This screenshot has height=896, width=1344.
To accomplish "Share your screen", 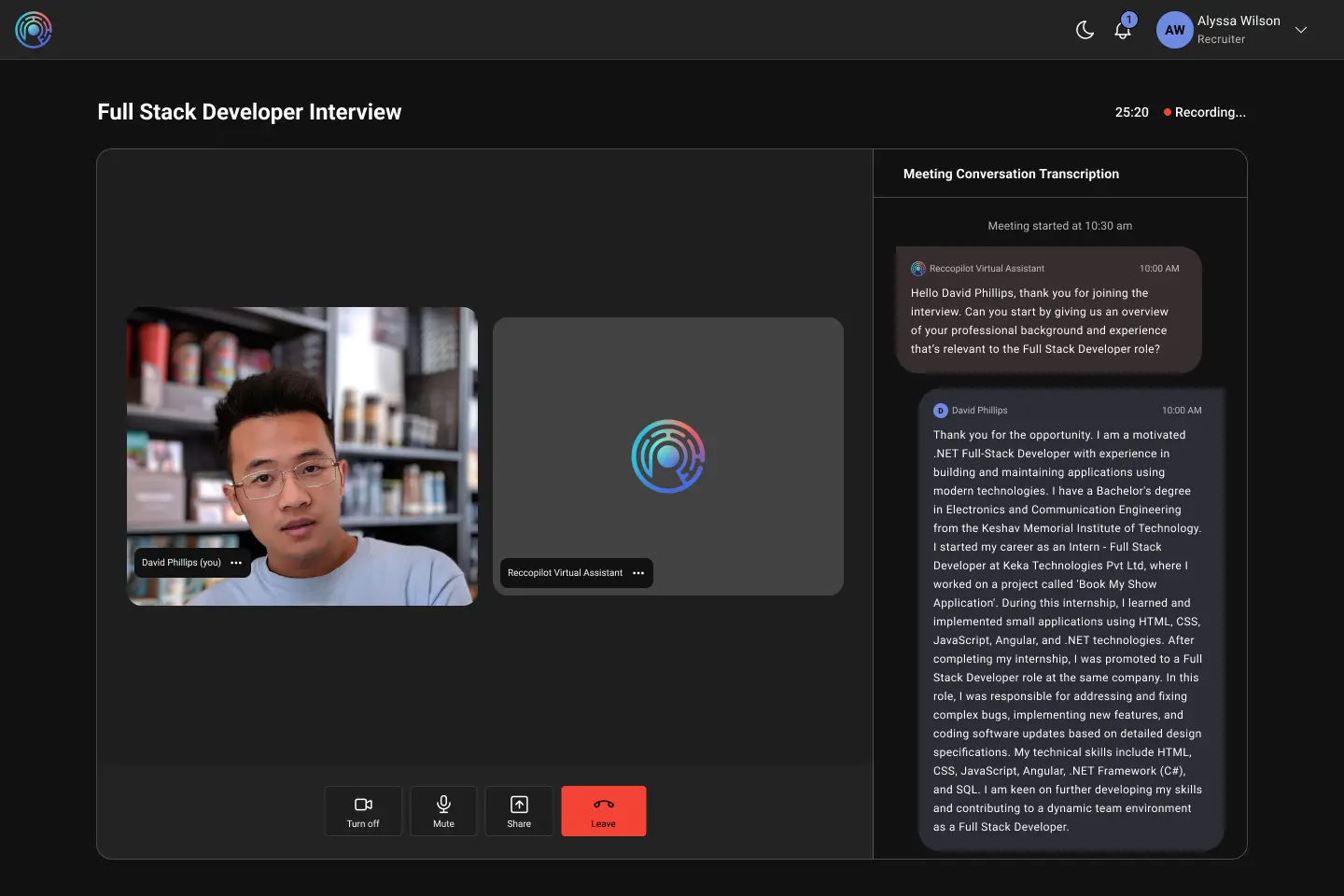I will point(519,811).
